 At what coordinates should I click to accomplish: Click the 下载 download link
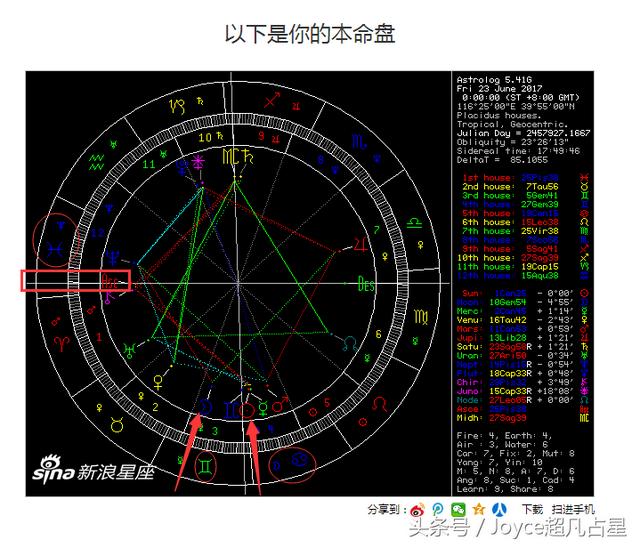coord(532,509)
